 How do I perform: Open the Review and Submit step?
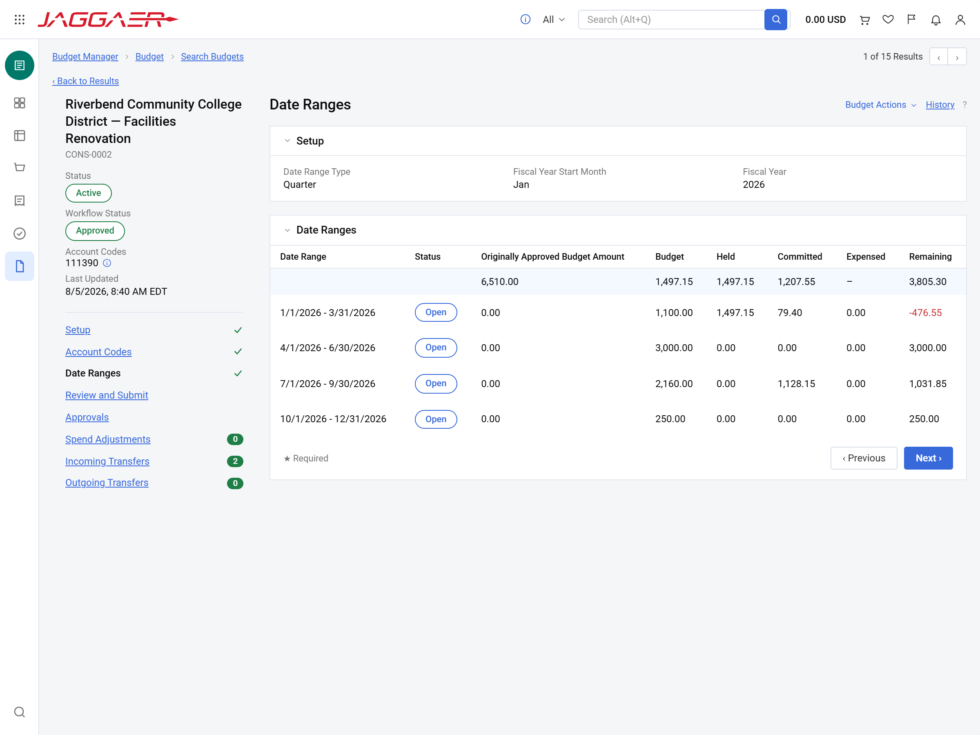(x=106, y=395)
